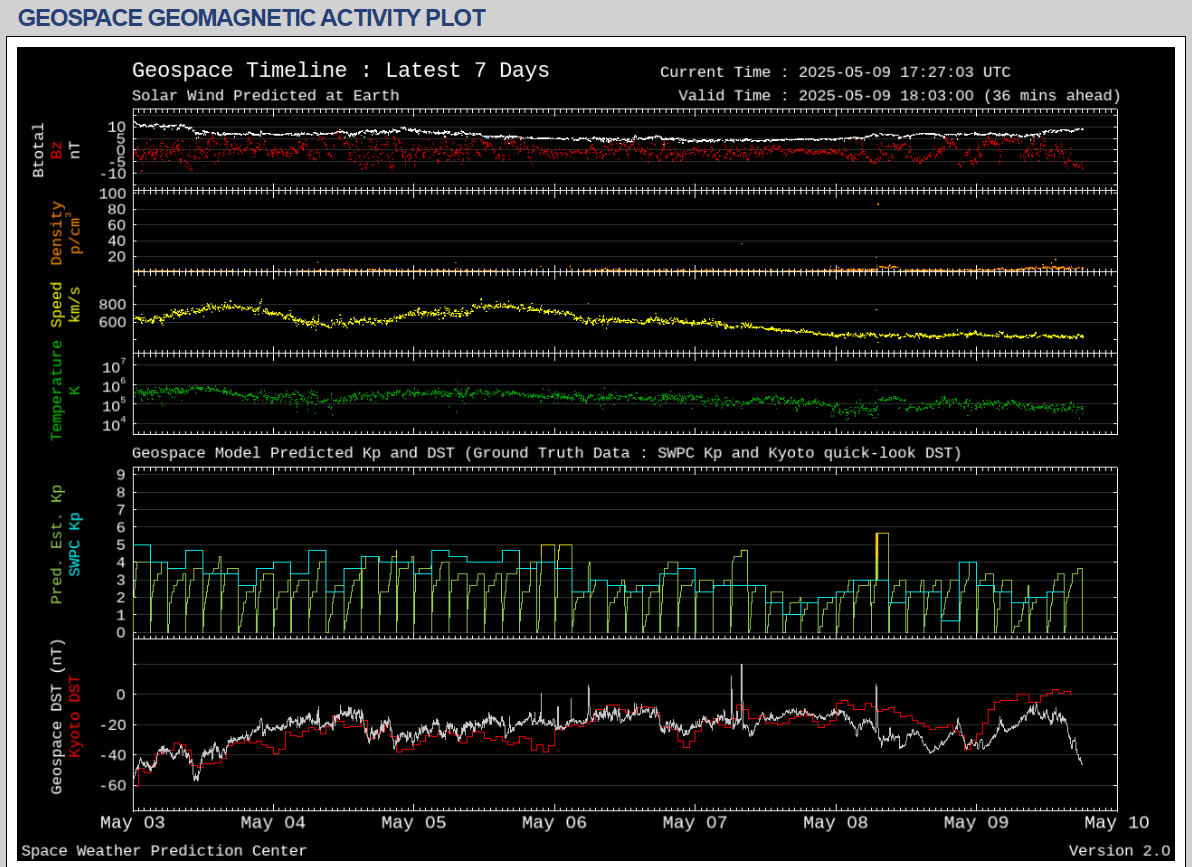Click the orange Density axis label
This screenshot has width=1192, height=867.
point(57,233)
